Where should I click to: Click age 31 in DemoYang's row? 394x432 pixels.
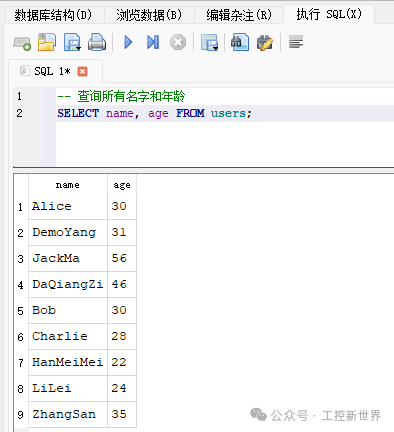click(122, 232)
